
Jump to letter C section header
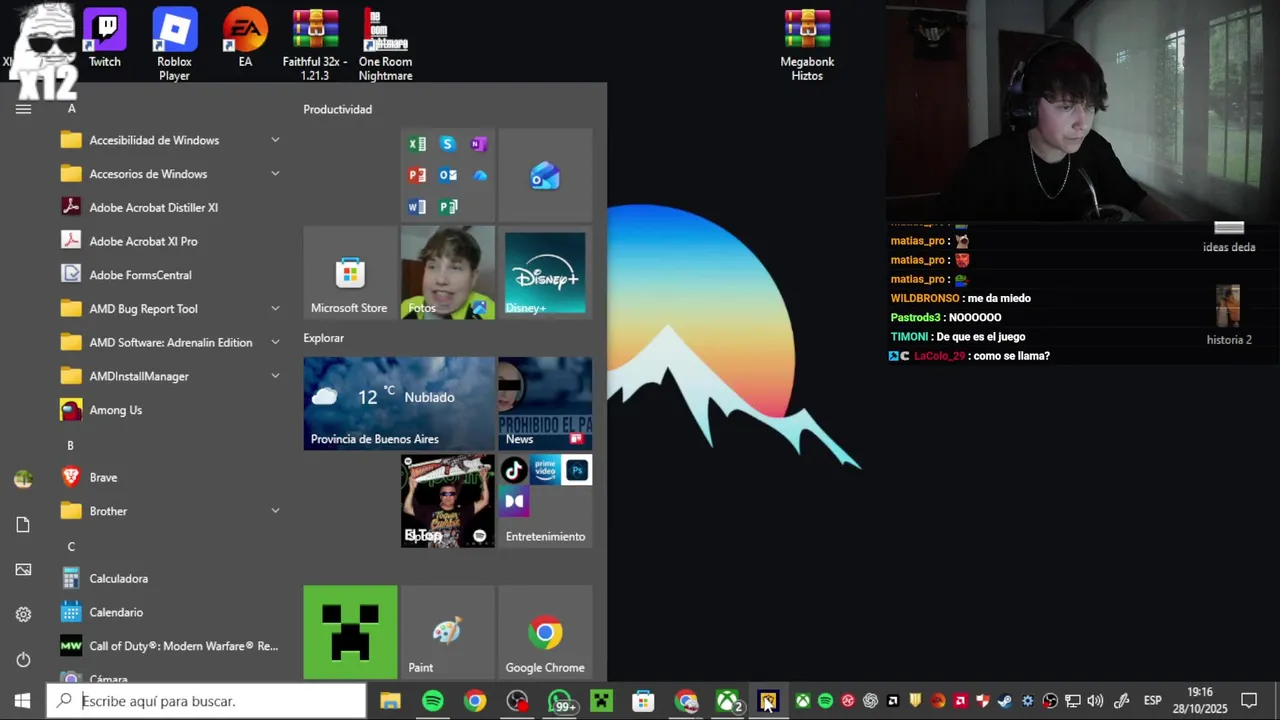71,546
